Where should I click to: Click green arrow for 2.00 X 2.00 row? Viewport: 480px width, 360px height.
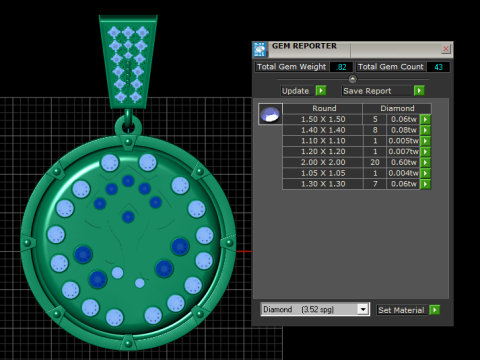pyautogui.click(x=425, y=162)
